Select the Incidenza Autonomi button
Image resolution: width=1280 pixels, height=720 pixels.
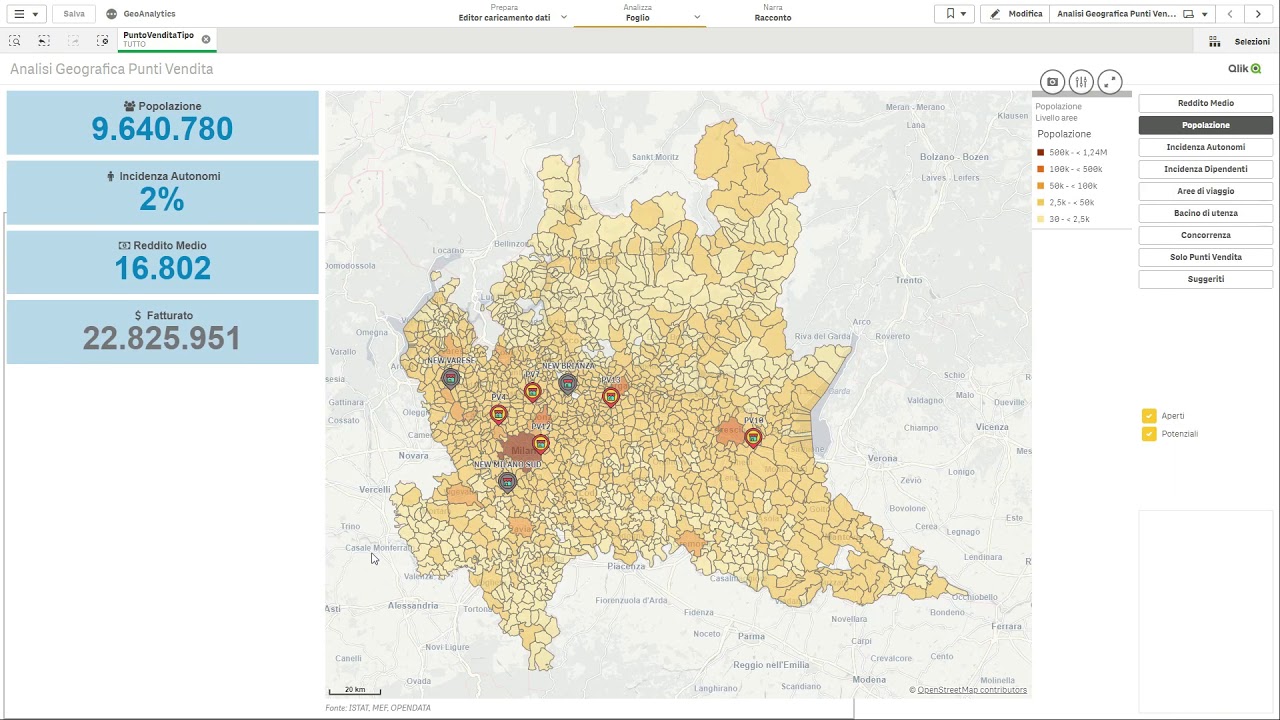pyautogui.click(x=1206, y=147)
